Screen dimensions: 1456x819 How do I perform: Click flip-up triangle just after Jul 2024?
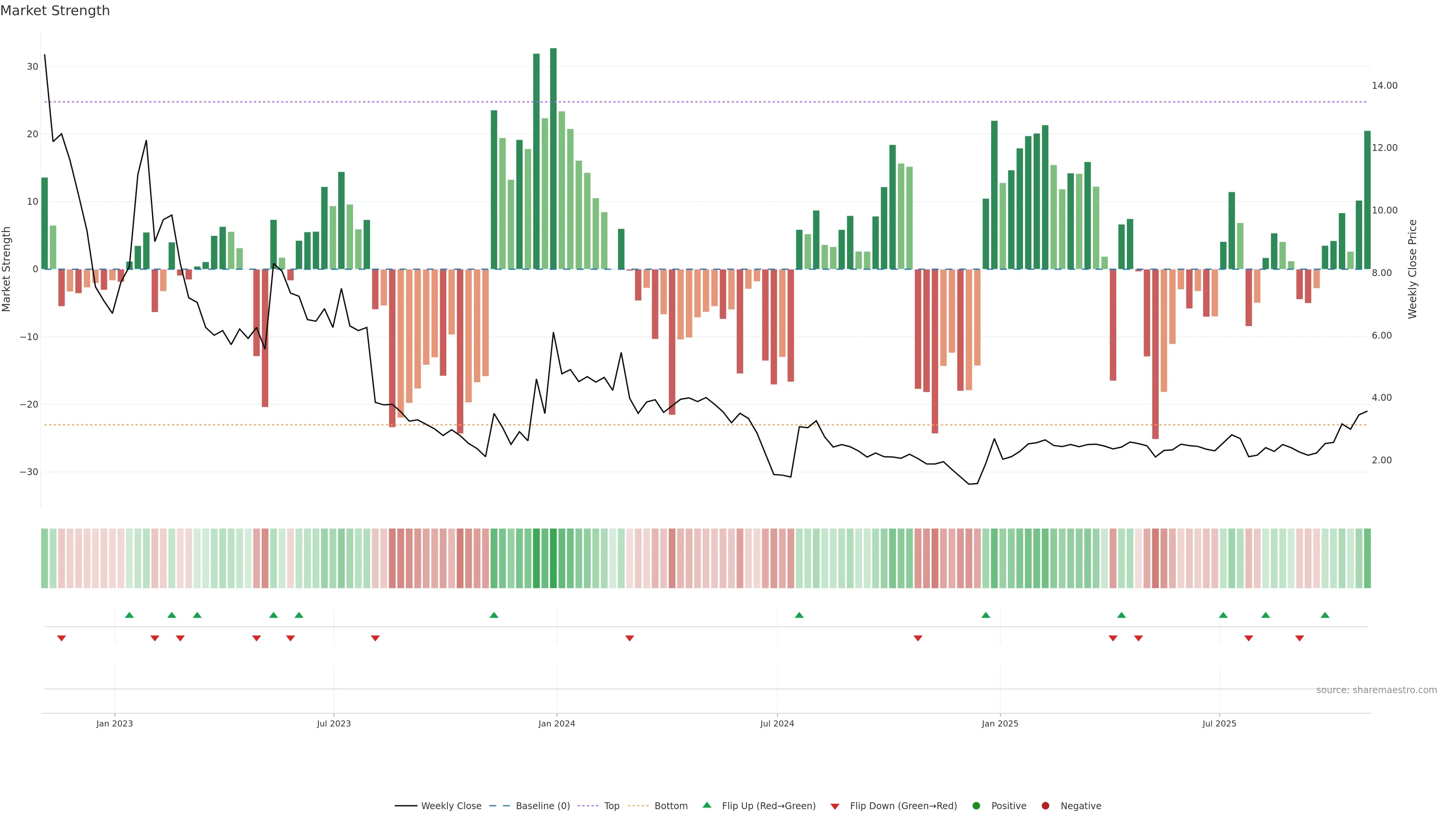pos(799,615)
